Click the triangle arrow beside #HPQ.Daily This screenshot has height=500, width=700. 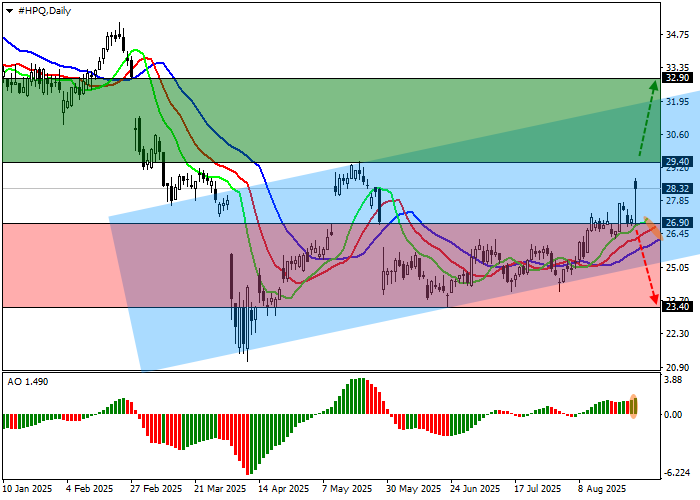click(x=8, y=8)
